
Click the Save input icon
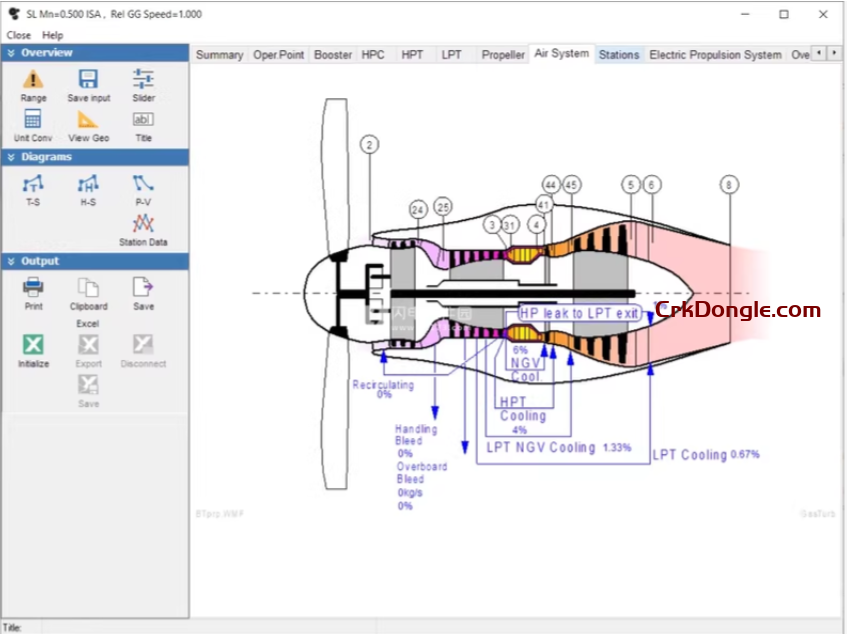tap(88, 81)
